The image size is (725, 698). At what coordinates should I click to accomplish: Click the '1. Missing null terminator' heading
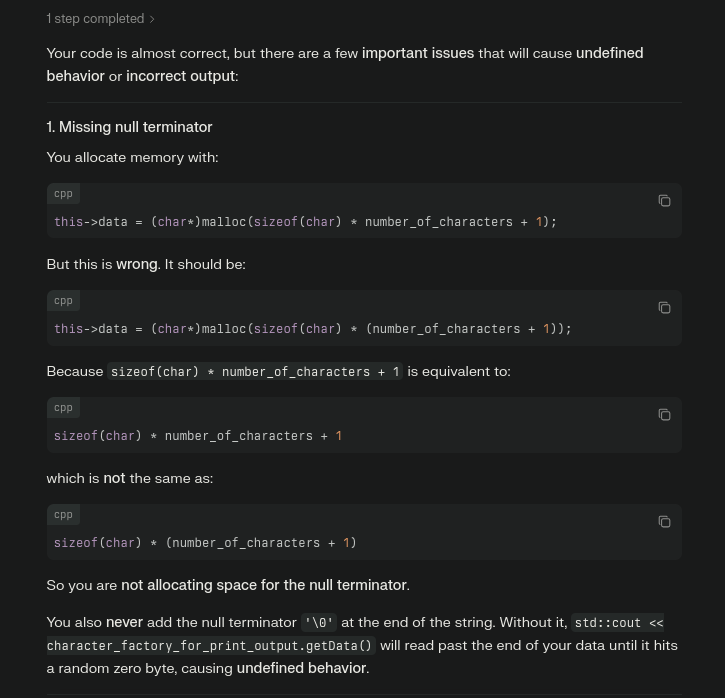click(129, 127)
